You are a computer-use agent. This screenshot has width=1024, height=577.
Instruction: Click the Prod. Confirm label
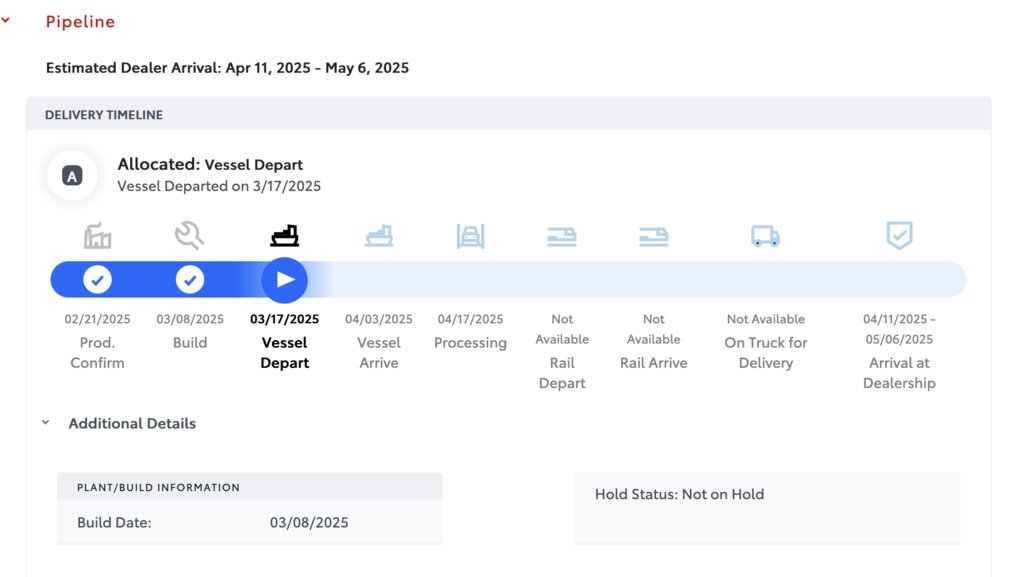[97, 352]
